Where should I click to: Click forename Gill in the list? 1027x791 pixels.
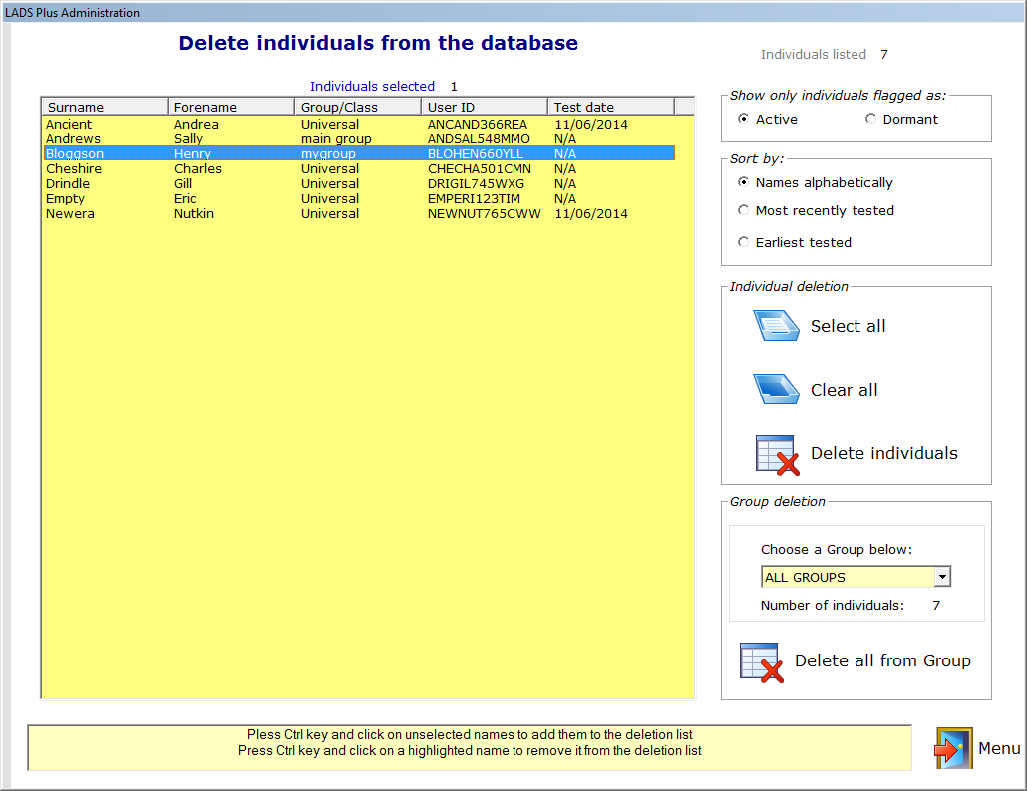click(183, 183)
